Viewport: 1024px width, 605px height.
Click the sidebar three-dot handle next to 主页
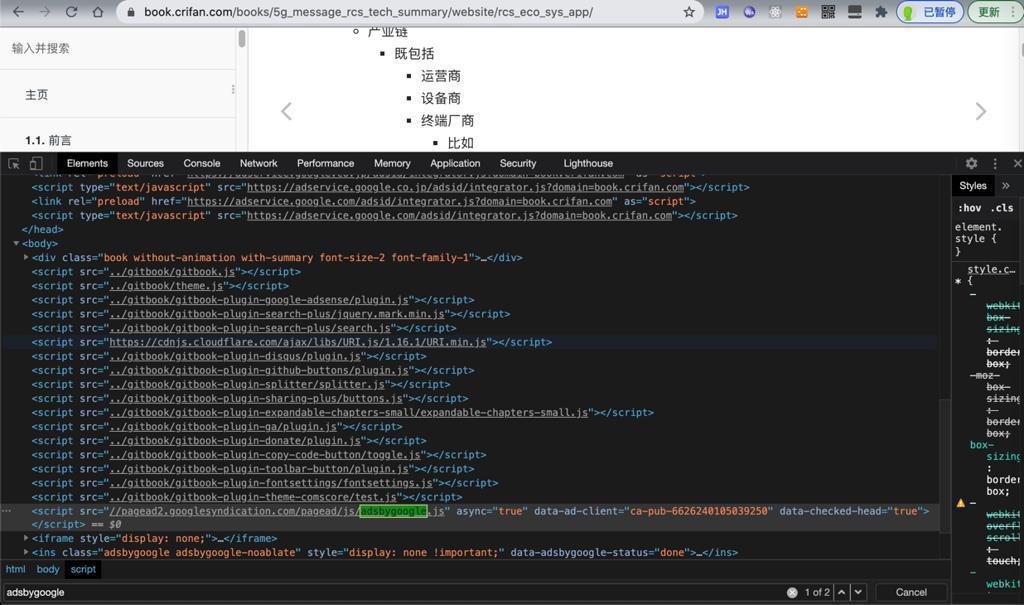click(233, 90)
